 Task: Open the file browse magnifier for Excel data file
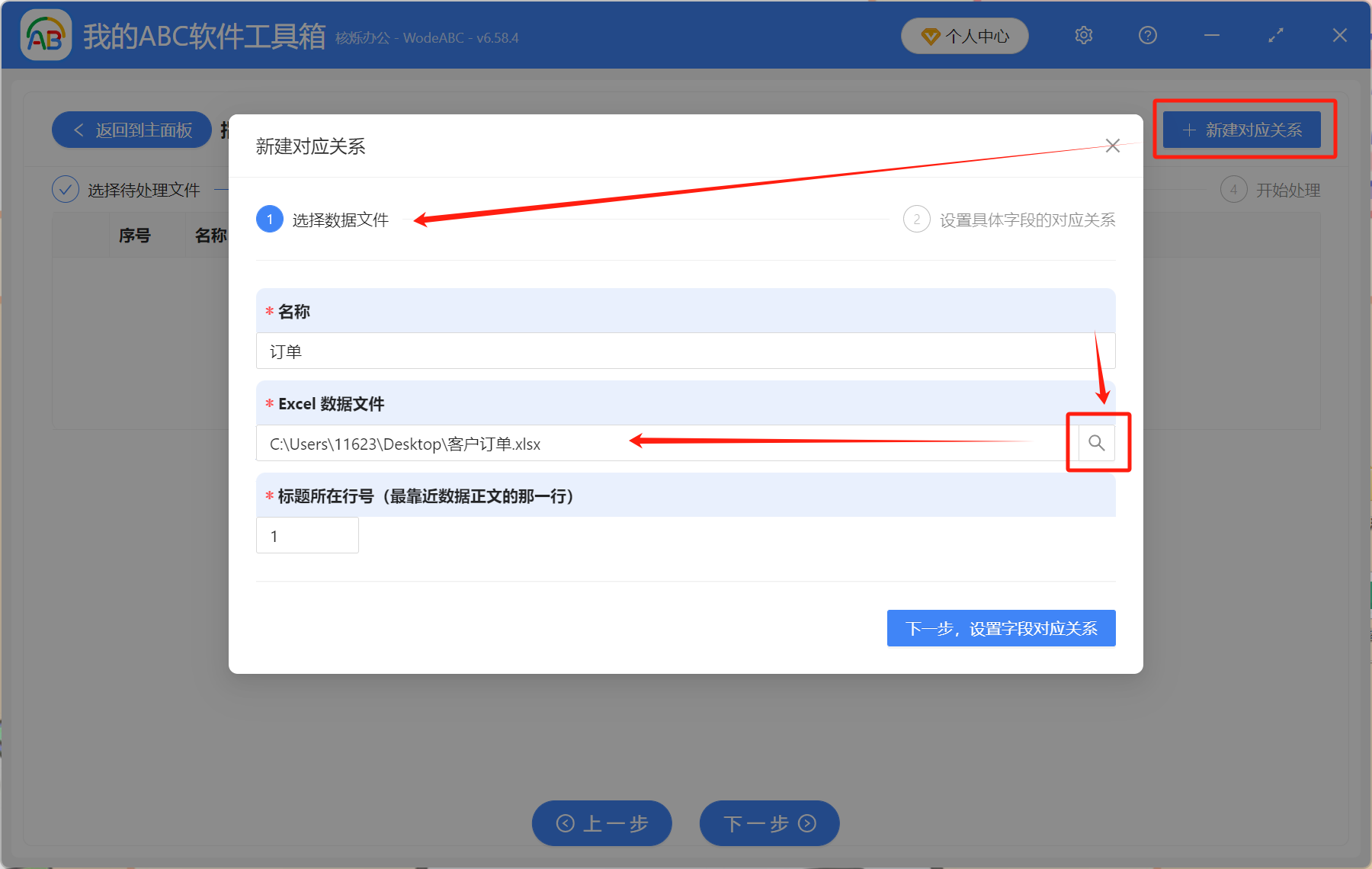[1098, 443]
